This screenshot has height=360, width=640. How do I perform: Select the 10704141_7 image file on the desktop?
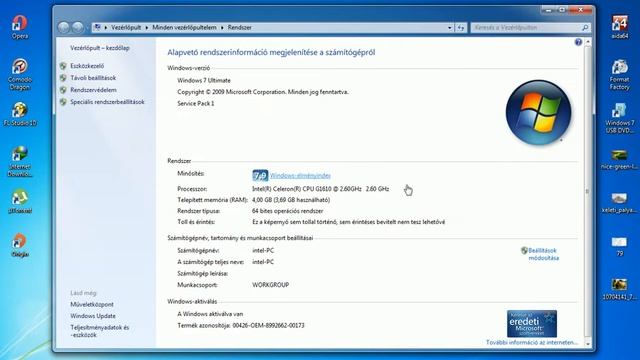tap(620, 289)
